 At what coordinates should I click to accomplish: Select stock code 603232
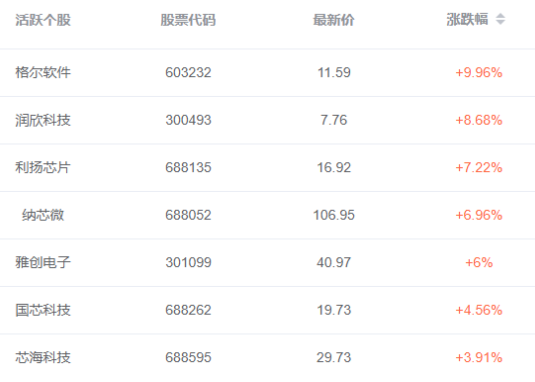click(188, 72)
